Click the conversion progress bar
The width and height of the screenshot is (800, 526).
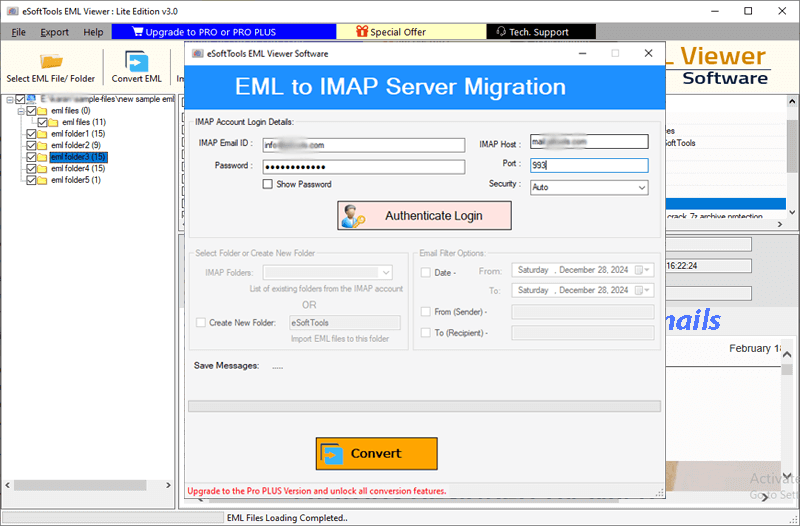pos(424,406)
